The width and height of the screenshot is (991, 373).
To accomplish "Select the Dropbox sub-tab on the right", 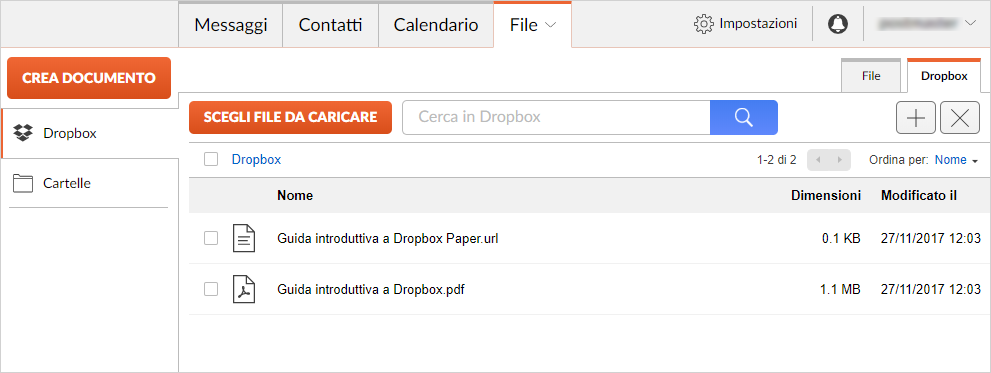I will [x=944, y=76].
